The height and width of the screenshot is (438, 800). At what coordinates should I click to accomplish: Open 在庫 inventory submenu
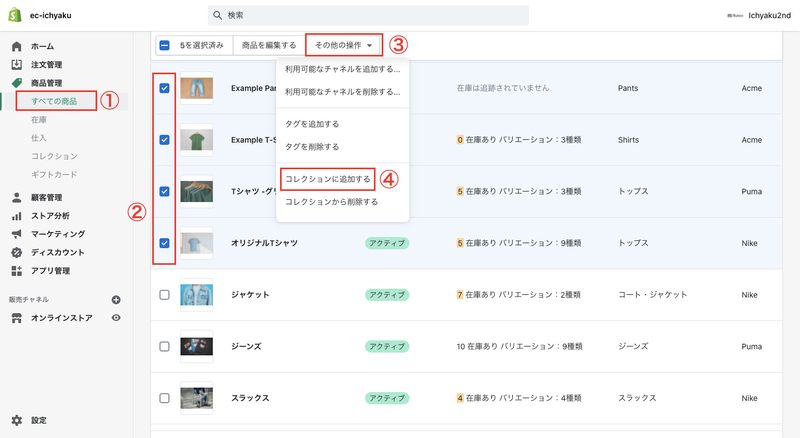pyautogui.click(x=39, y=119)
